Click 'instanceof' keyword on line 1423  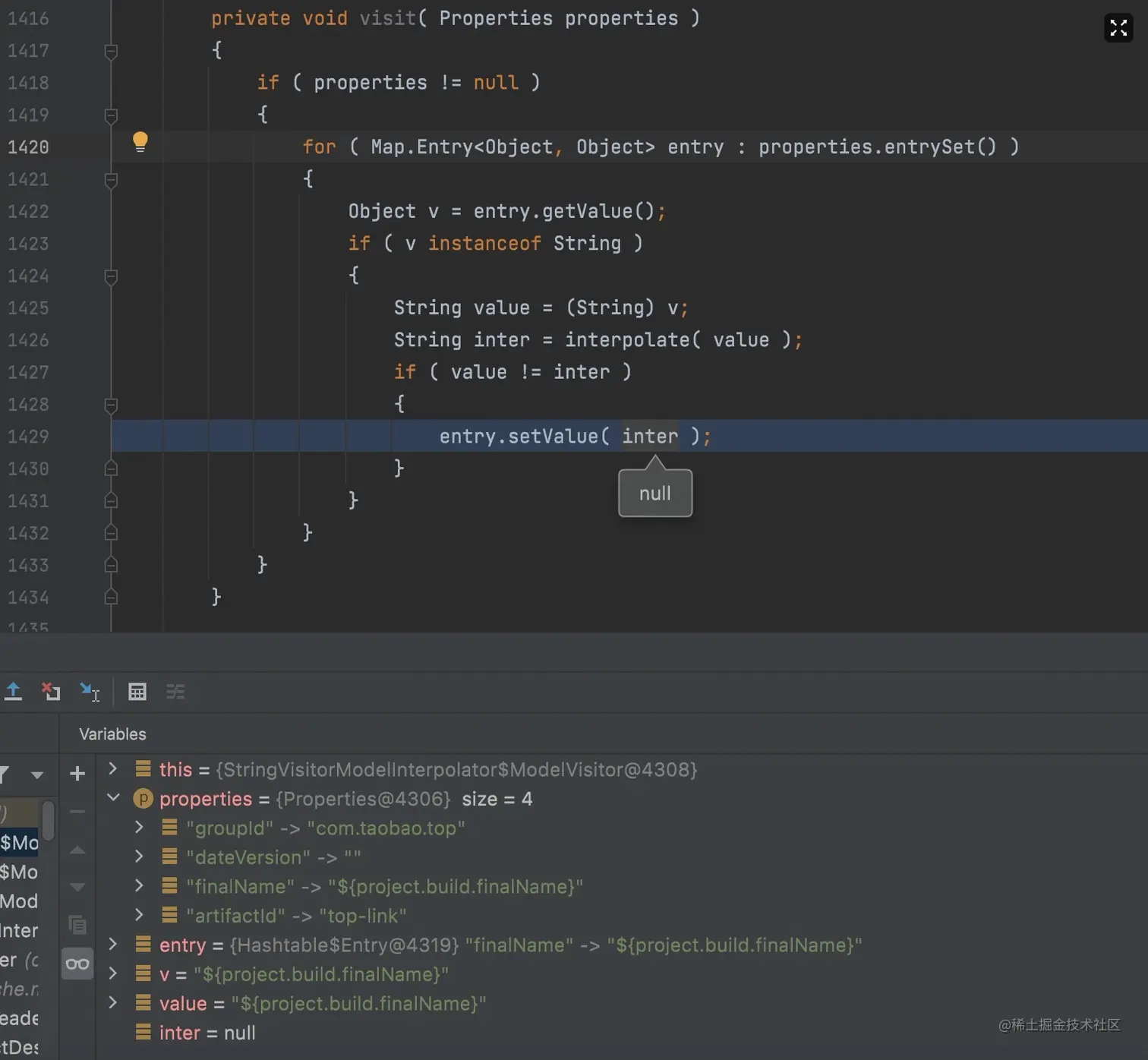pos(484,243)
